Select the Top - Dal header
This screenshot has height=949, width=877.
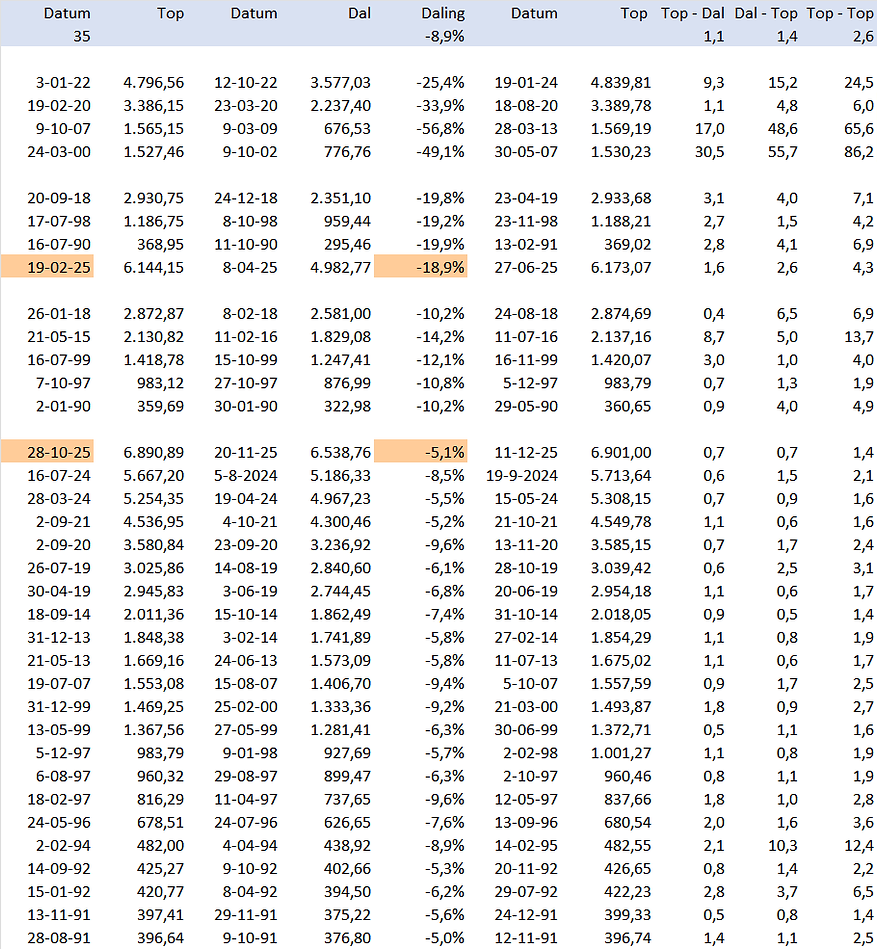691,14
